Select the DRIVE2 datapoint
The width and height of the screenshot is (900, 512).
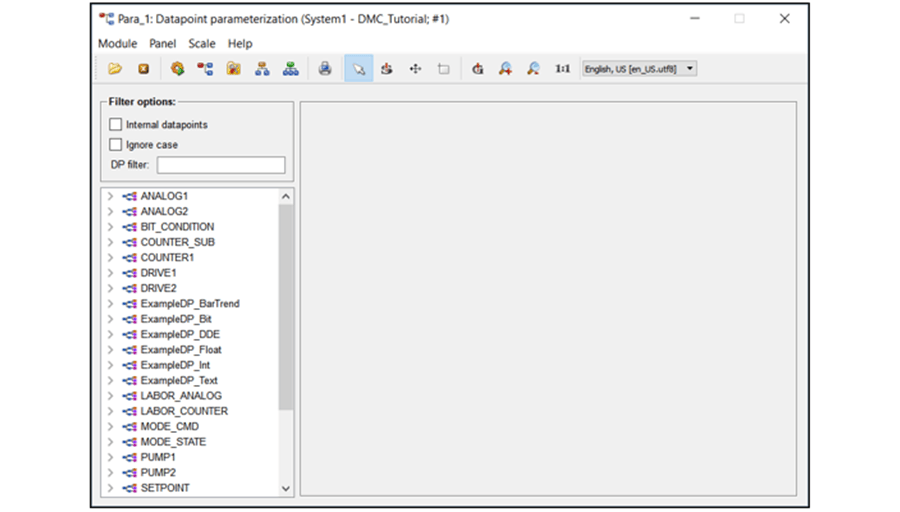[158, 288]
